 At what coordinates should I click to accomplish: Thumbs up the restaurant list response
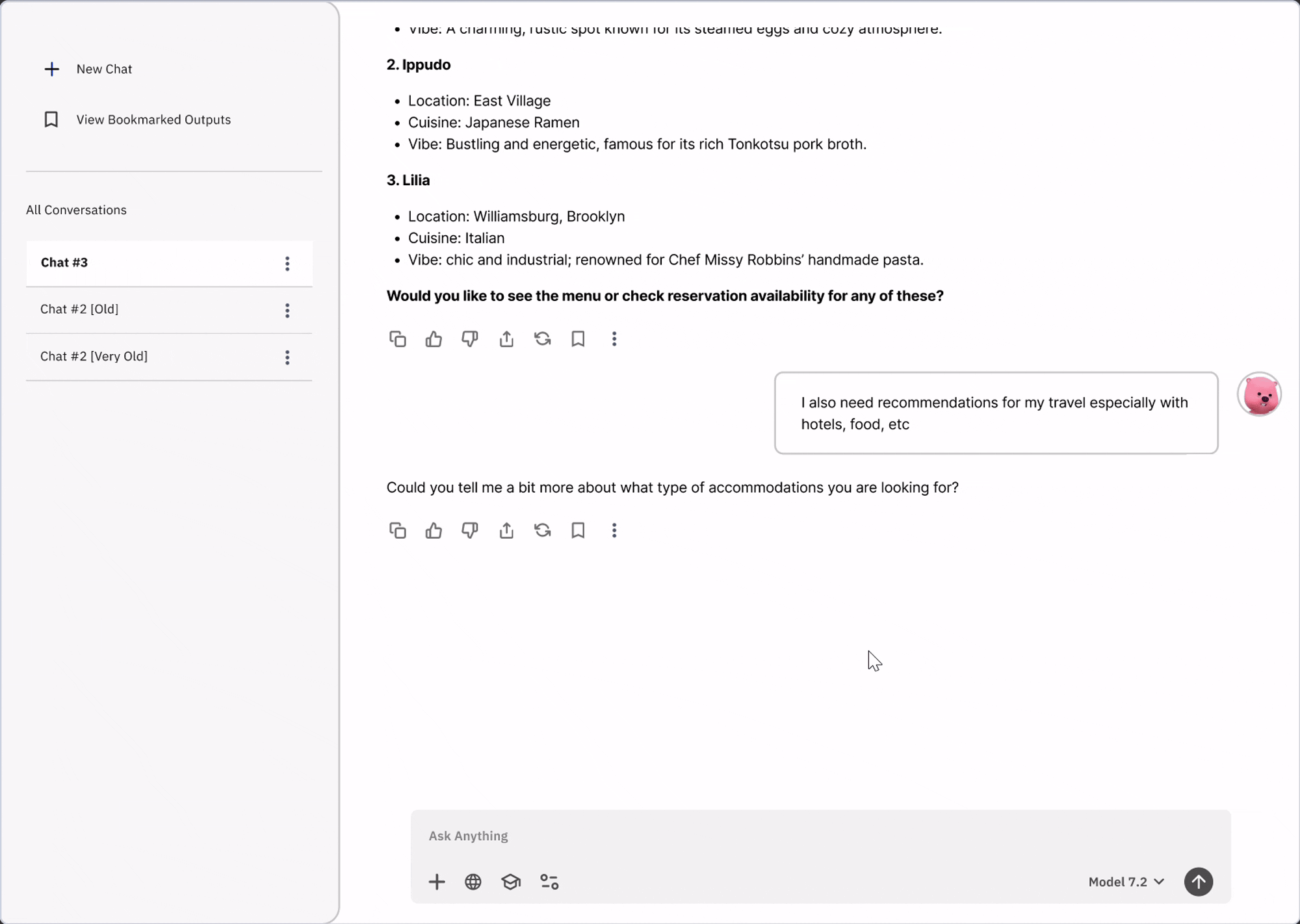(434, 339)
